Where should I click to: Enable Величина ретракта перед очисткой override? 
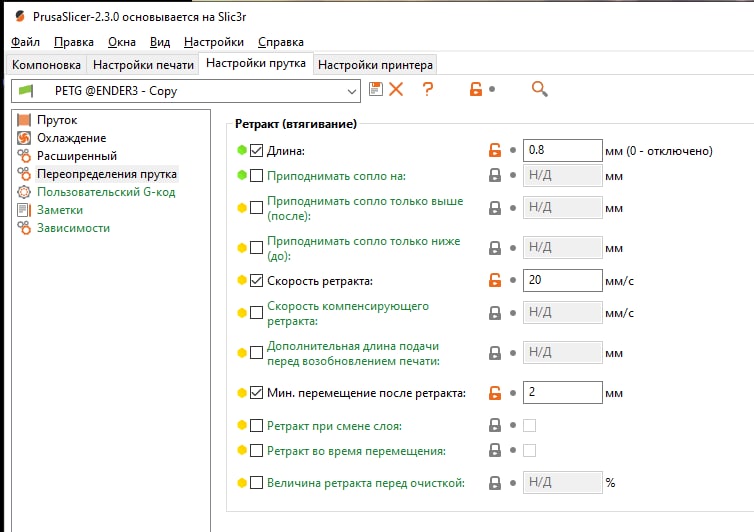point(256,482)
